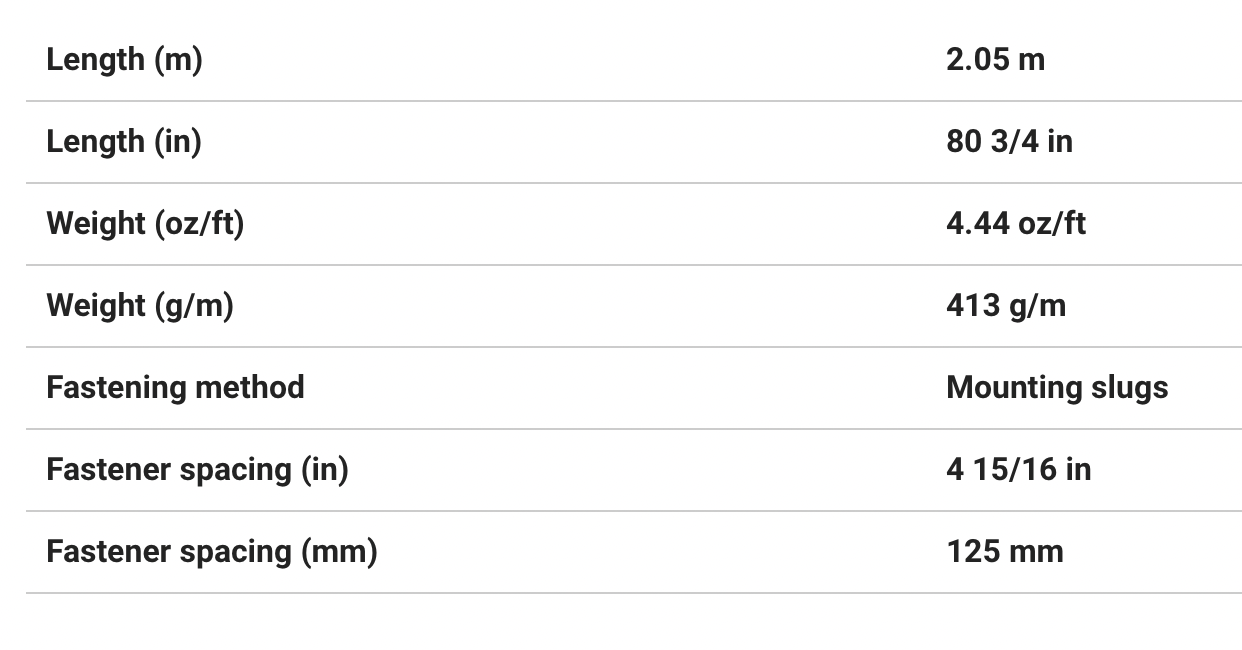Viewport: 1242px width, 650px height.
Task: Select the "413 g/m" weight value
Action: point(1006,306)
